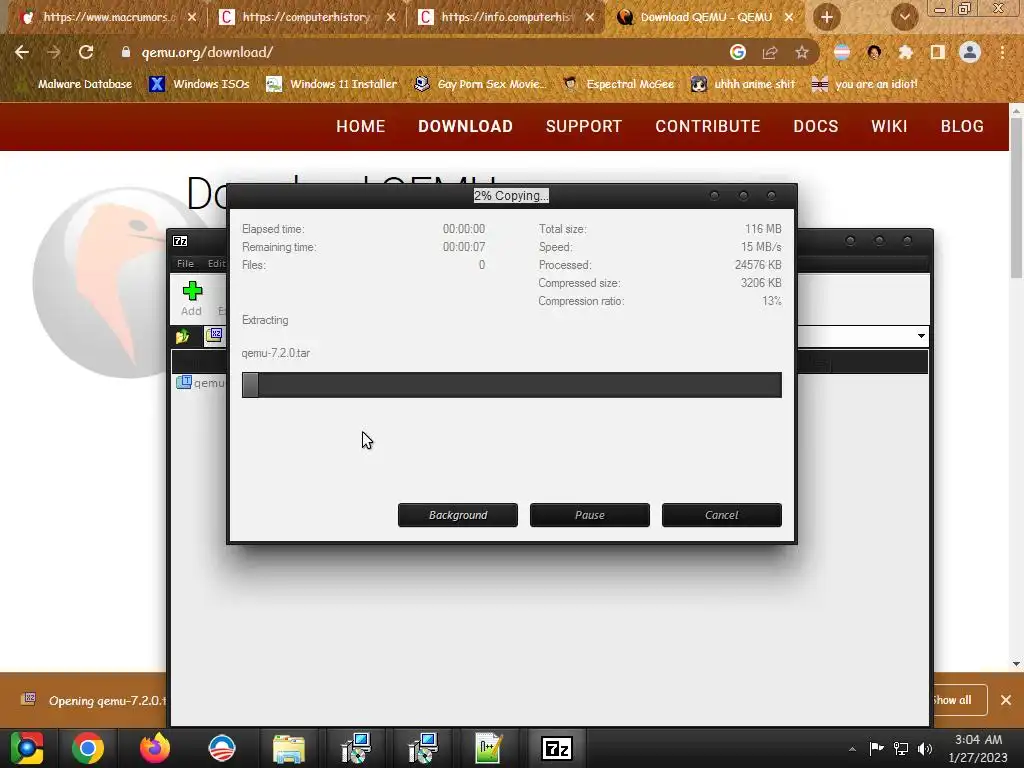Open Notepad++ from taskbar

(x=489, y=748)
